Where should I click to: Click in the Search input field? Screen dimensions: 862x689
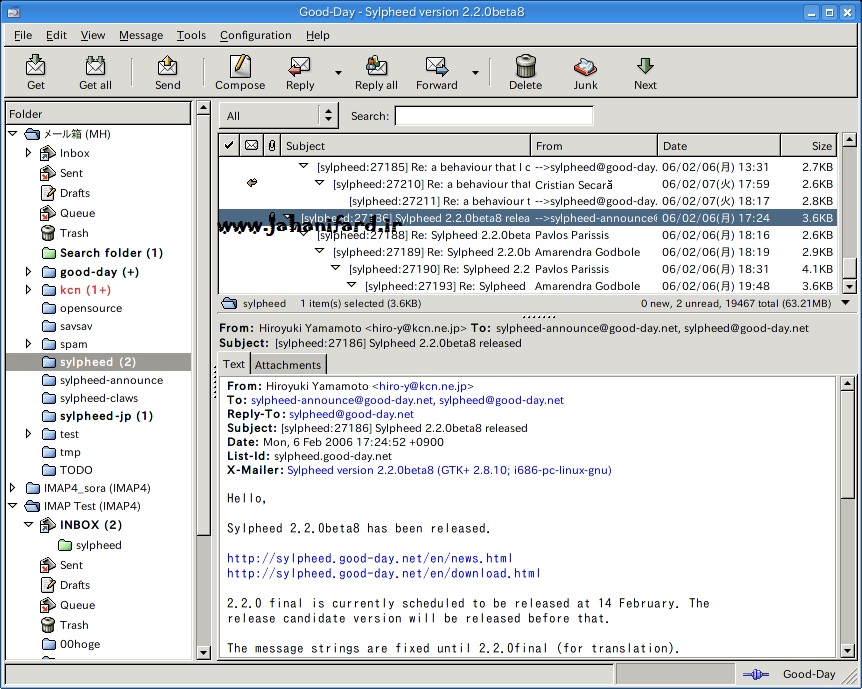[493, 116]
